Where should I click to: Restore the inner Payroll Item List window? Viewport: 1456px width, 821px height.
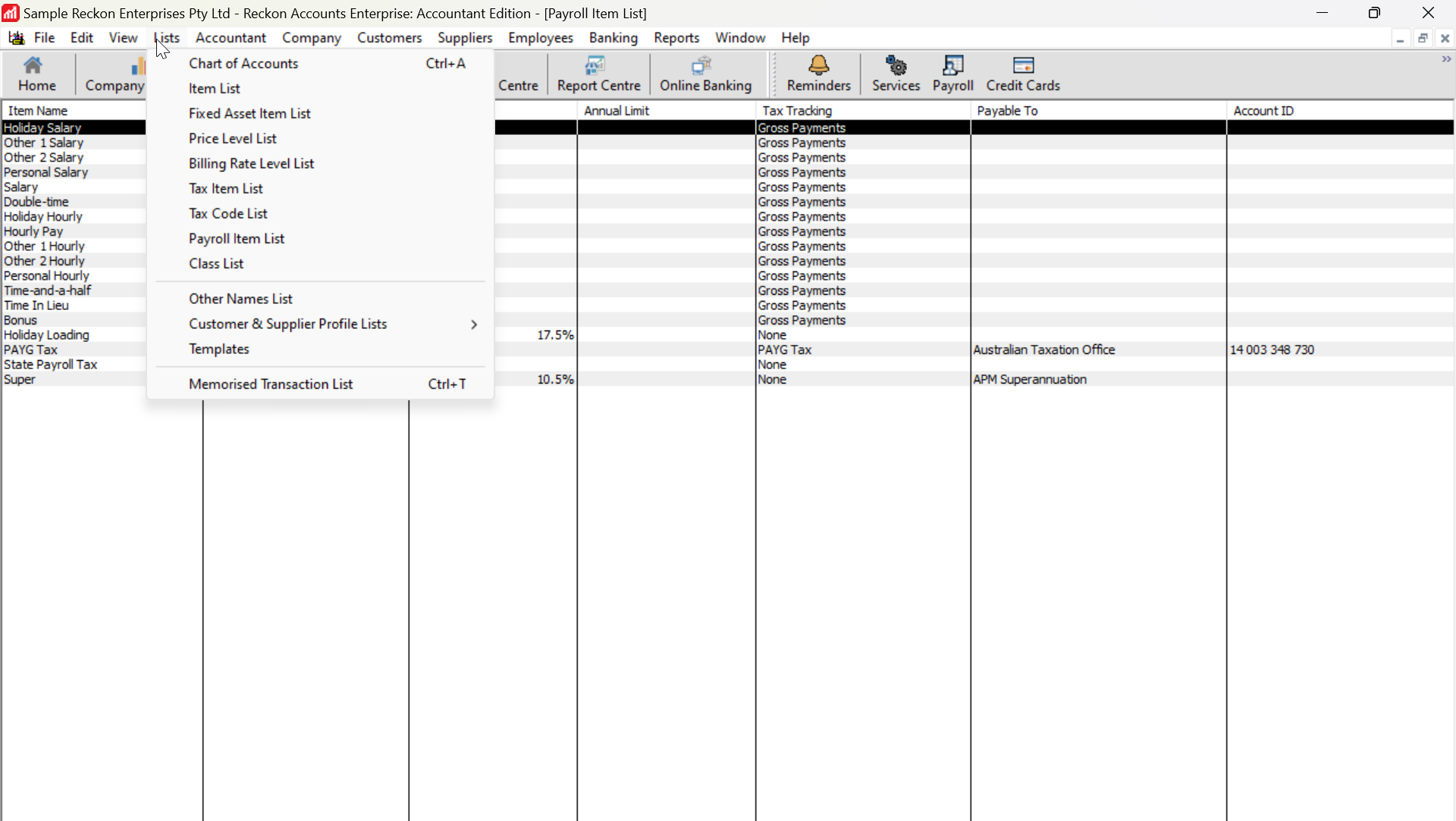(1423, 38)
